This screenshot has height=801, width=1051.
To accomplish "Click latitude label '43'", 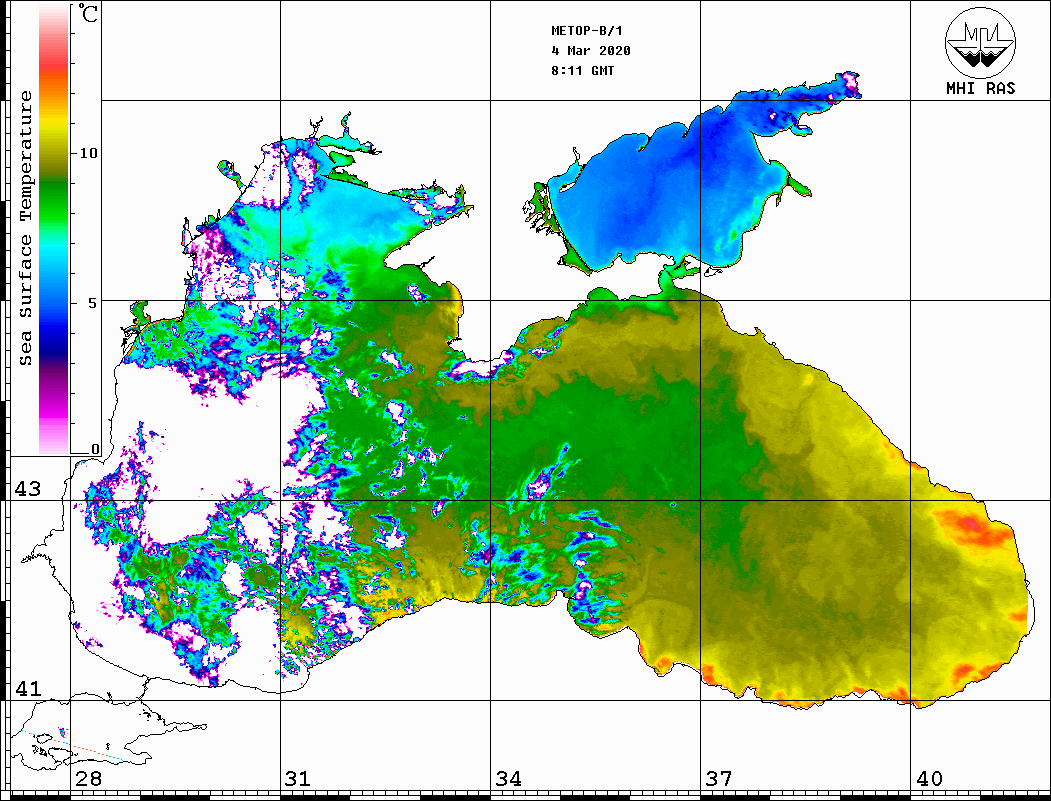I will click(x=28, y=489).
